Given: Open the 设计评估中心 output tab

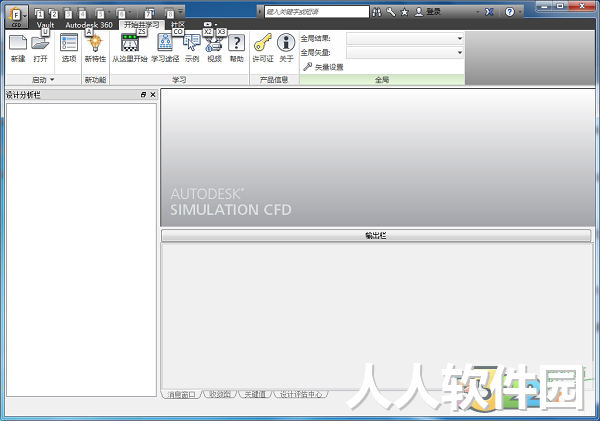Looking at the screenshot, I should pyautogui.click(x=301, y=395).
